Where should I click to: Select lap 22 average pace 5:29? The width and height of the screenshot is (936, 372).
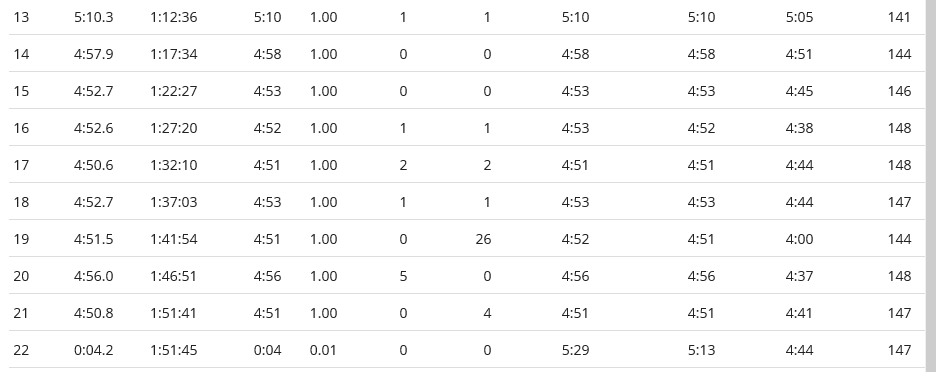pyautogui.click(x=575, y=351)
